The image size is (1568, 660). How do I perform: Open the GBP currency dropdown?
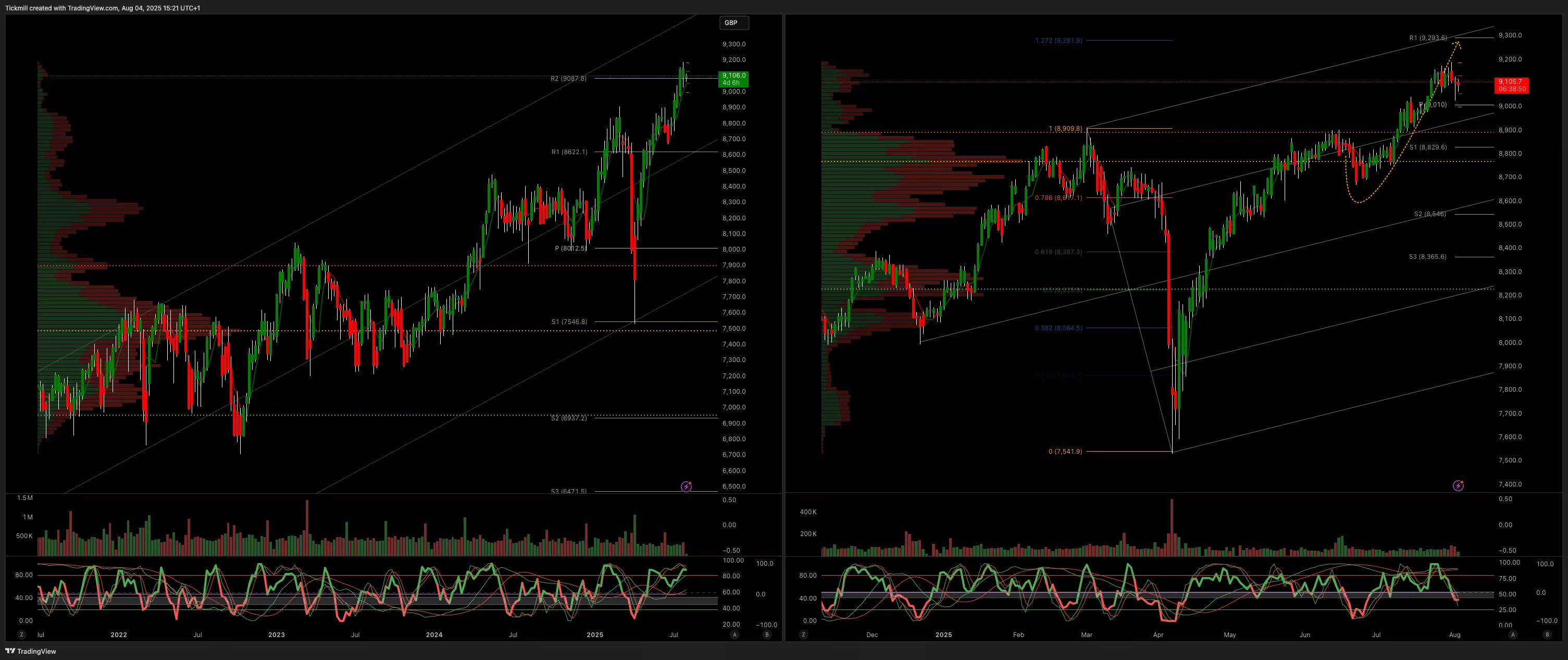pyautogui.click(x=733, y=22)
